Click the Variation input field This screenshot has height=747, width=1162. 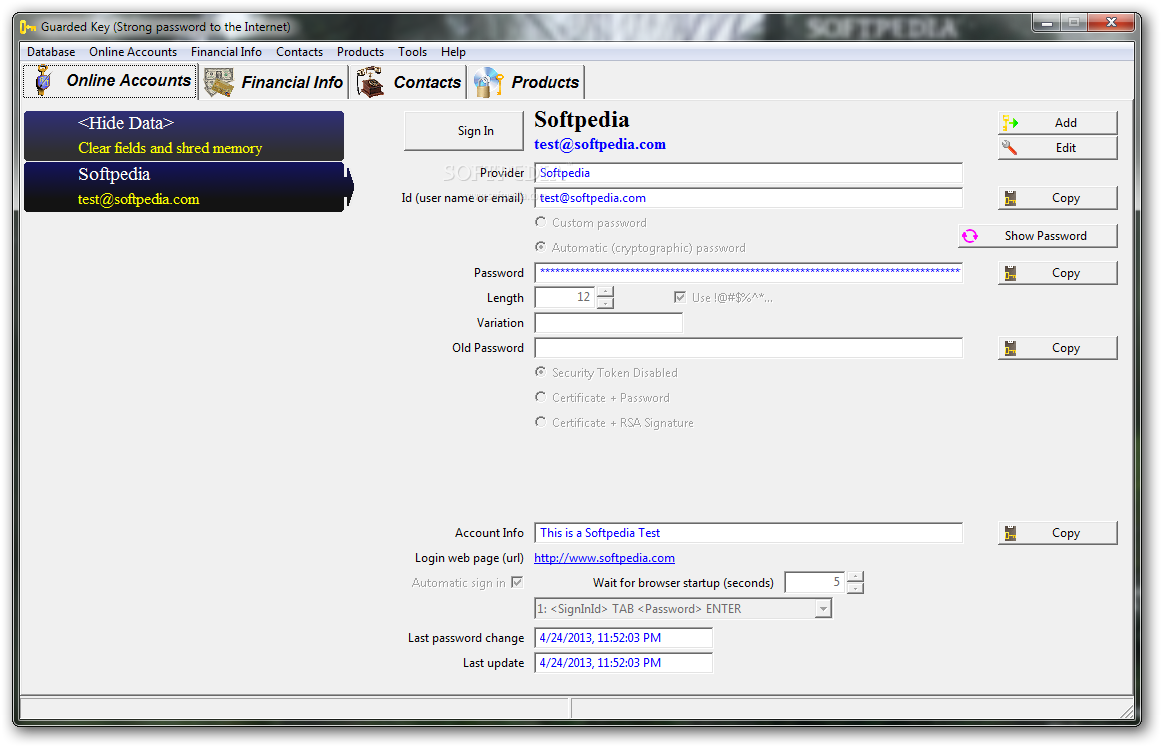(x=608, y=323)
